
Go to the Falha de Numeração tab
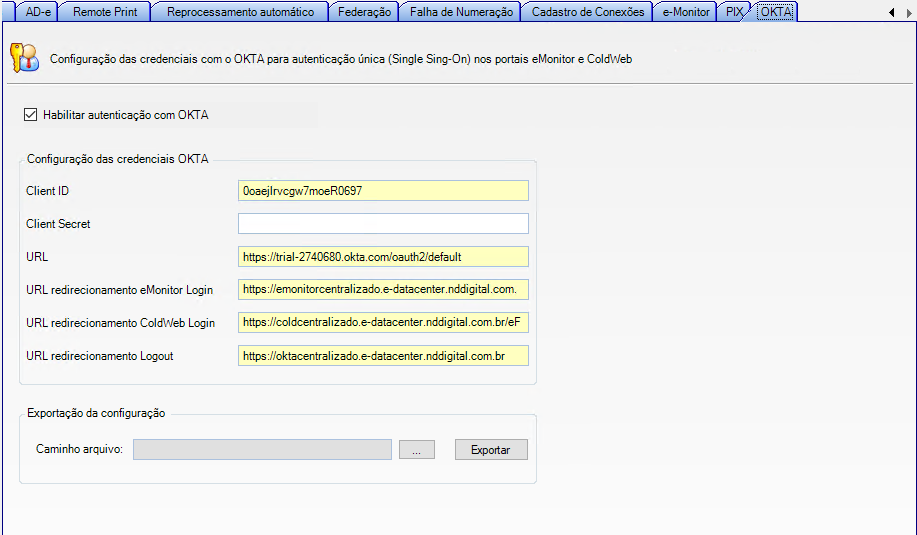pyautogui.click(x=461, y=12)
